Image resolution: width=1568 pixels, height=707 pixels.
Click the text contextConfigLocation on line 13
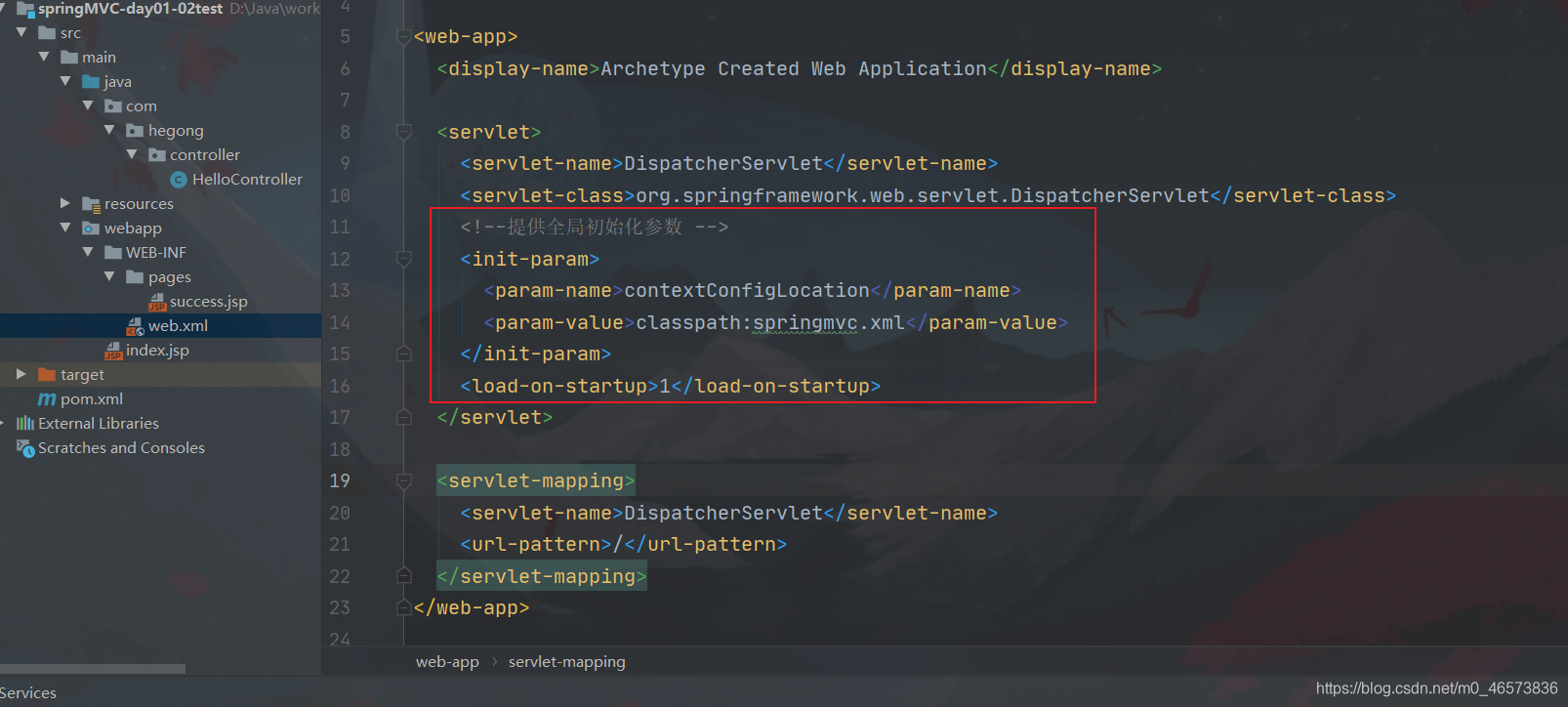(x=747, y=290)
